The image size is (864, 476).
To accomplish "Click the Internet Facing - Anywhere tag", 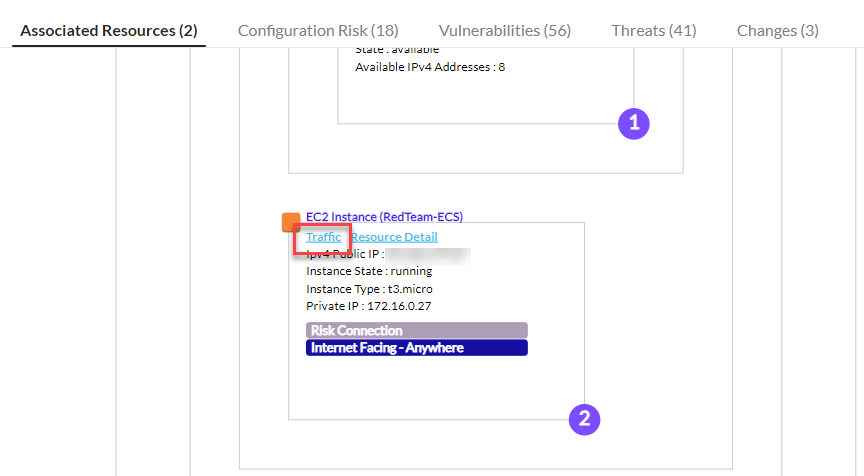I will [x=416, y=348].
